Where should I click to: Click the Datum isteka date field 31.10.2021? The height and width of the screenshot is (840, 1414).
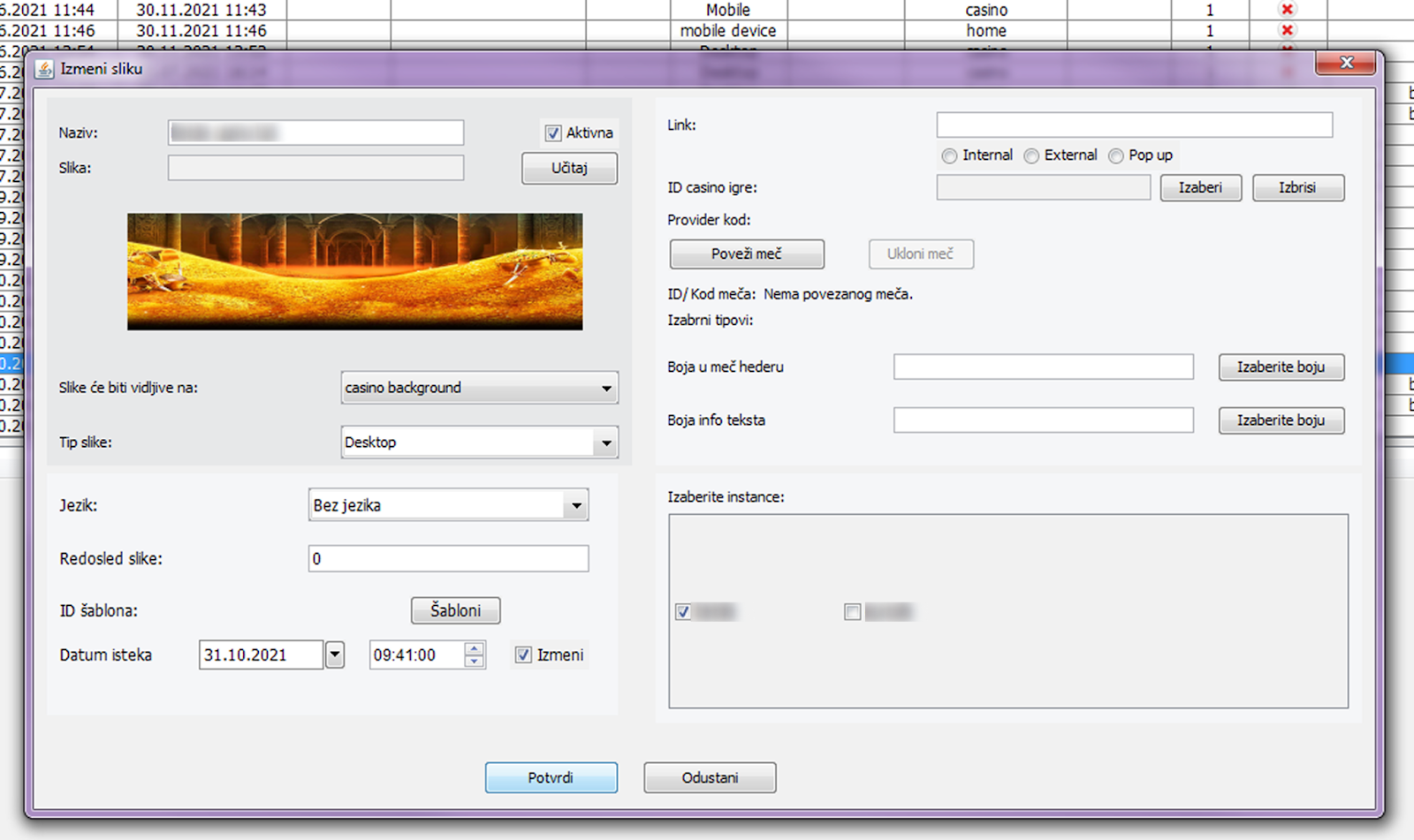click(261, 655)
